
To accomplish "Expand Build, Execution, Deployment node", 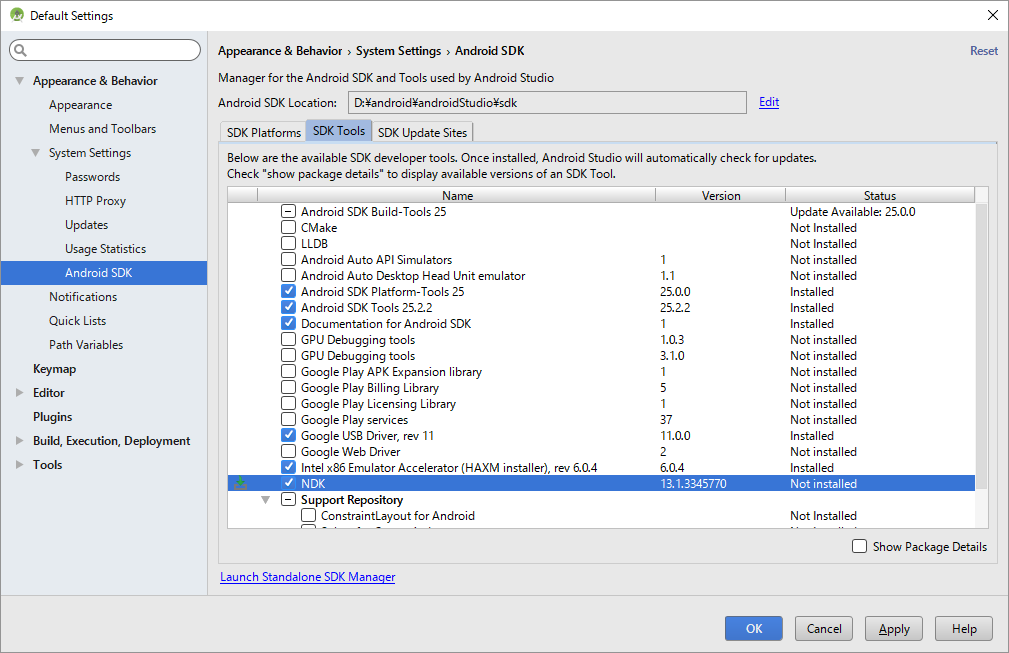I will 19,441.
